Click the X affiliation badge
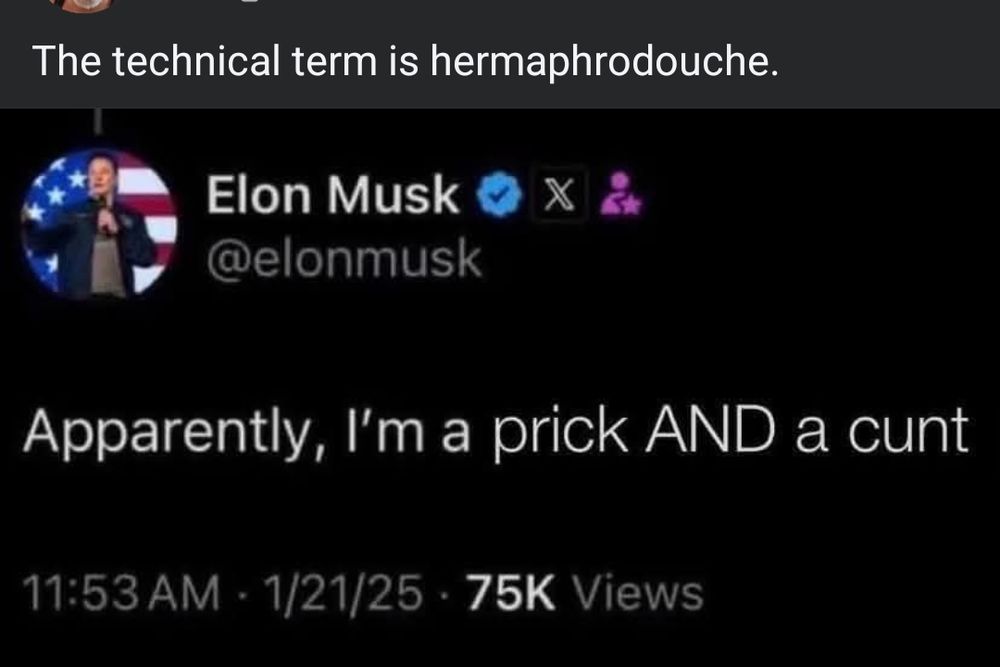 click(x=554, y=196)
